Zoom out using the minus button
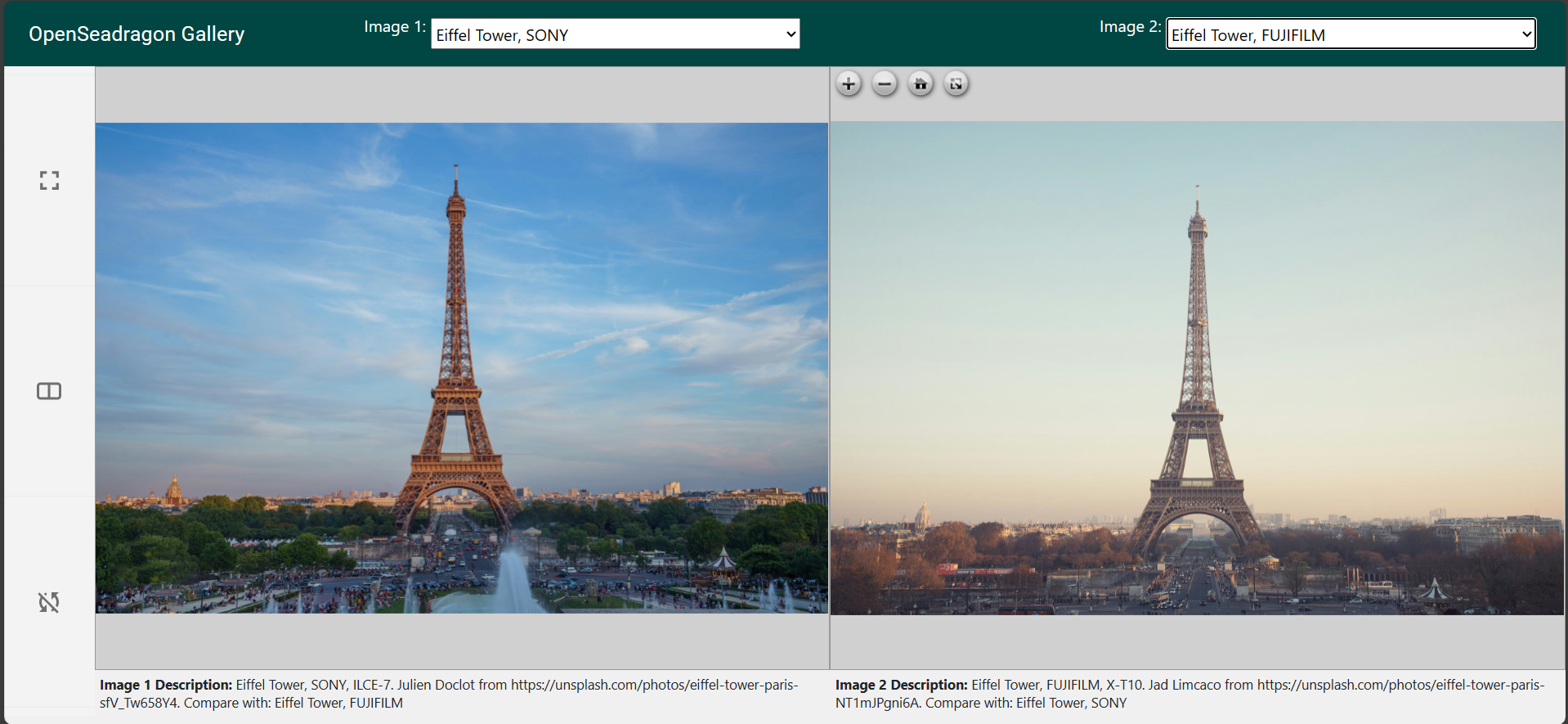This screenshot has height=724, width=1568. click(x=885, y=84)
